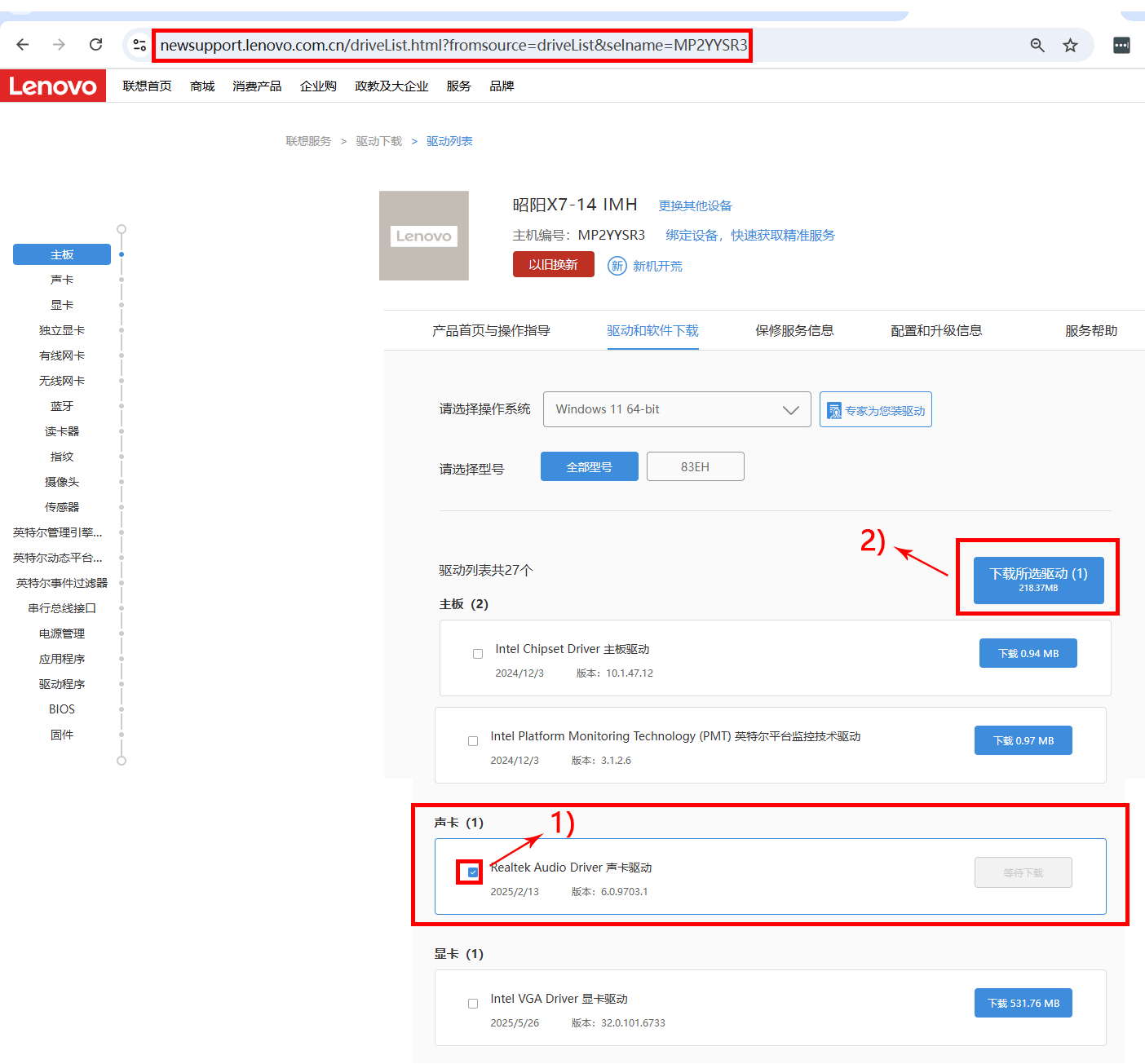
Task: Click 联想服务 breadcrumb link
Action: pos(308,141)
